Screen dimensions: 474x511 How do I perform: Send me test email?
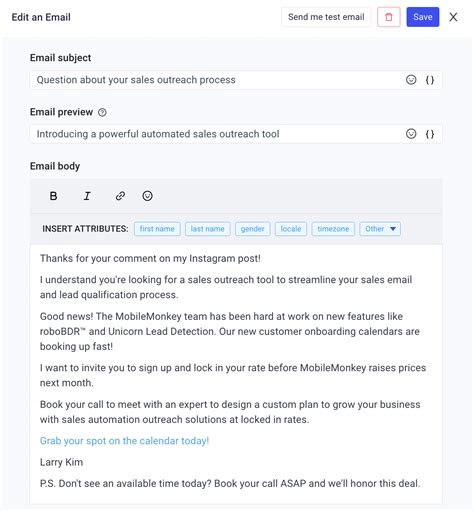(x=326, y=17)
